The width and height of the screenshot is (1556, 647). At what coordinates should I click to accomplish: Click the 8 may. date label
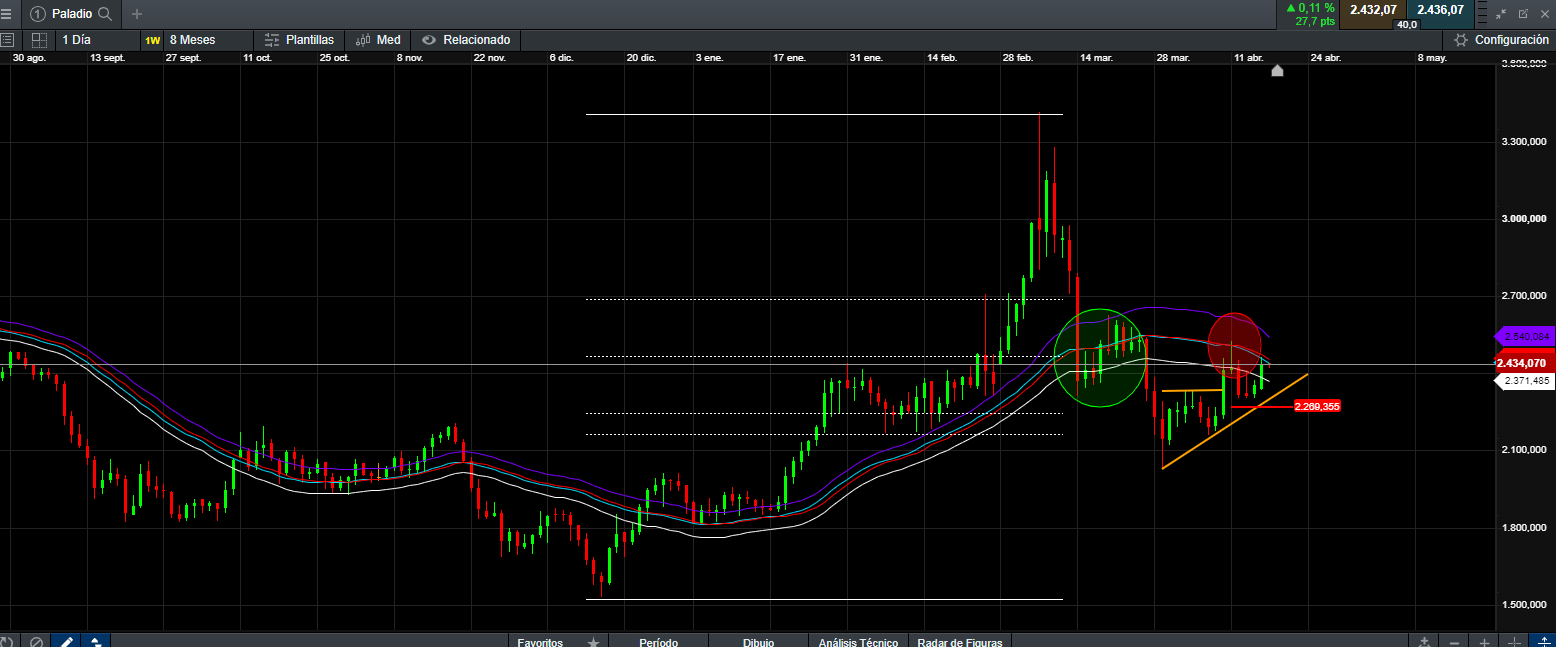pos(1432,58)
